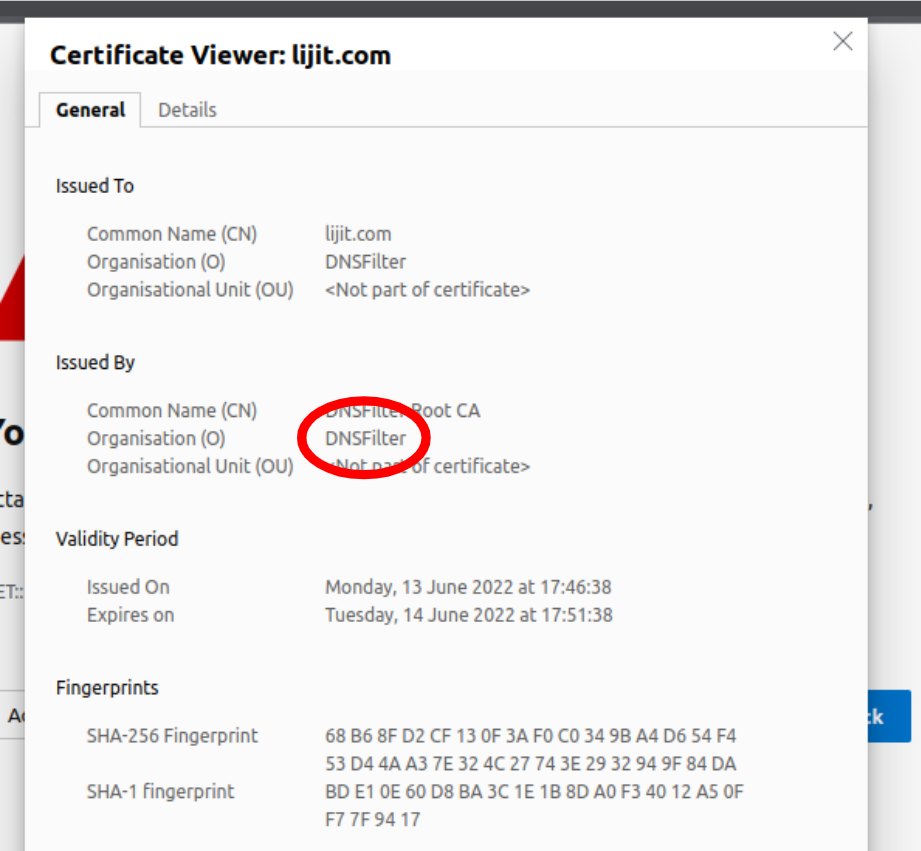Click the Issued On date value

point(468,587)
